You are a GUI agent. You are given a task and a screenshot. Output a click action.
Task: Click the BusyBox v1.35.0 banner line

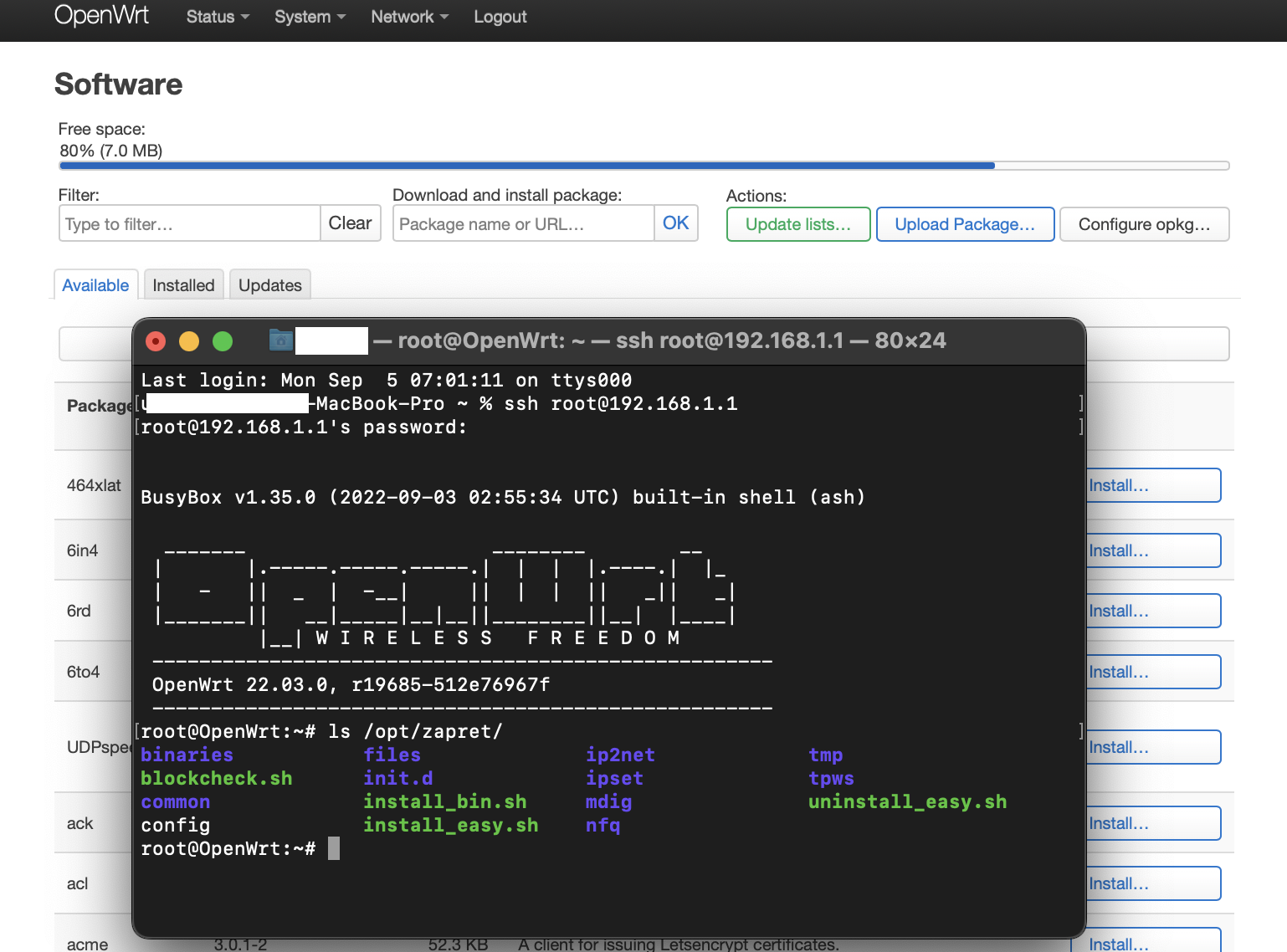point(503,497)
